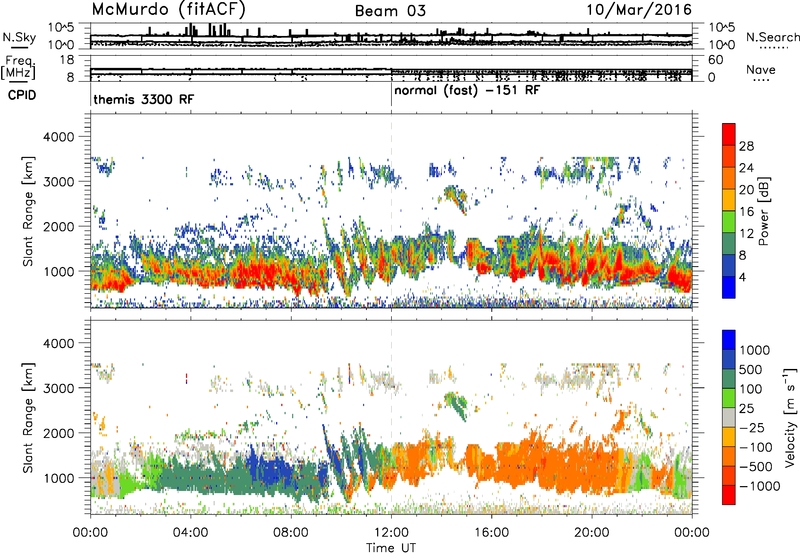Click the '08:00' time axis tick label

291,533
